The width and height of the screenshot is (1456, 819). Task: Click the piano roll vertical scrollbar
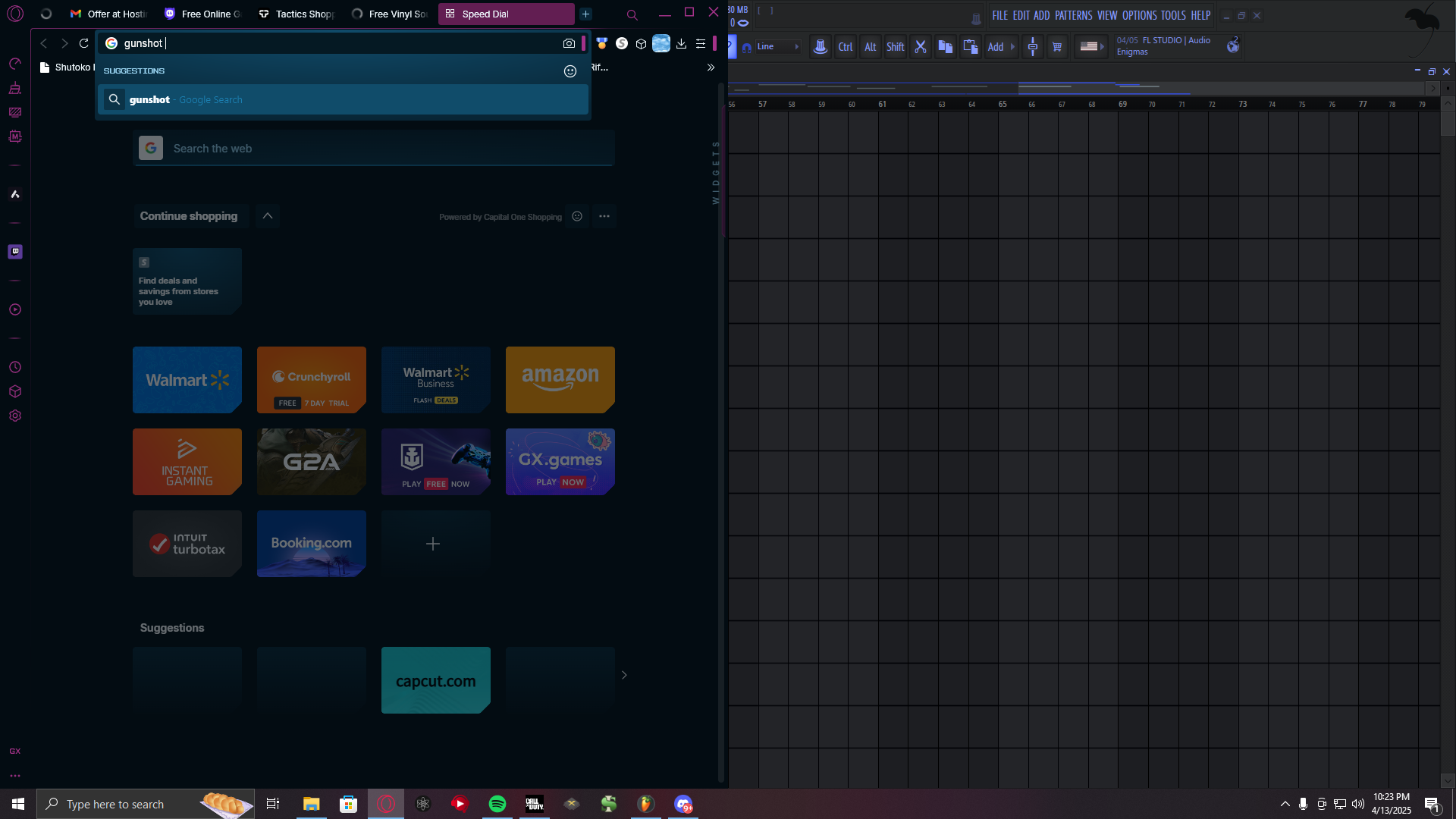coord(1448,124)
